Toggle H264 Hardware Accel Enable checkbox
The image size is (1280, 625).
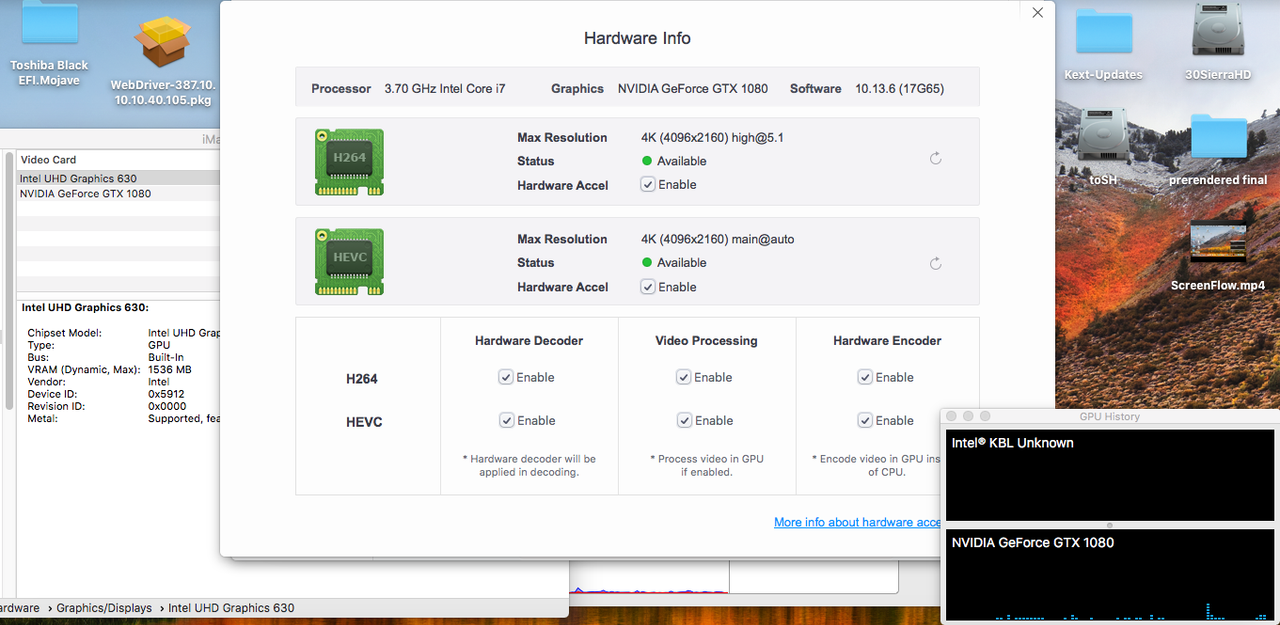[648, 185]
